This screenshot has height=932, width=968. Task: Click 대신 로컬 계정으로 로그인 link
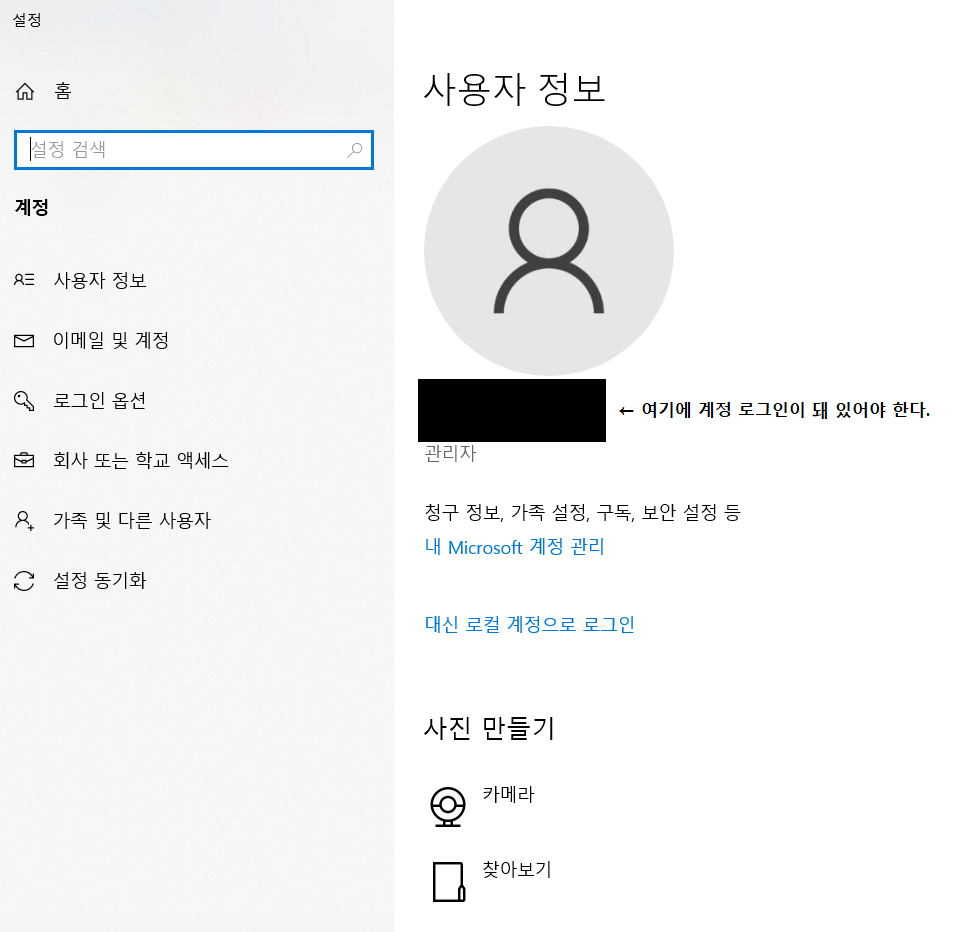tap(530, 624)
